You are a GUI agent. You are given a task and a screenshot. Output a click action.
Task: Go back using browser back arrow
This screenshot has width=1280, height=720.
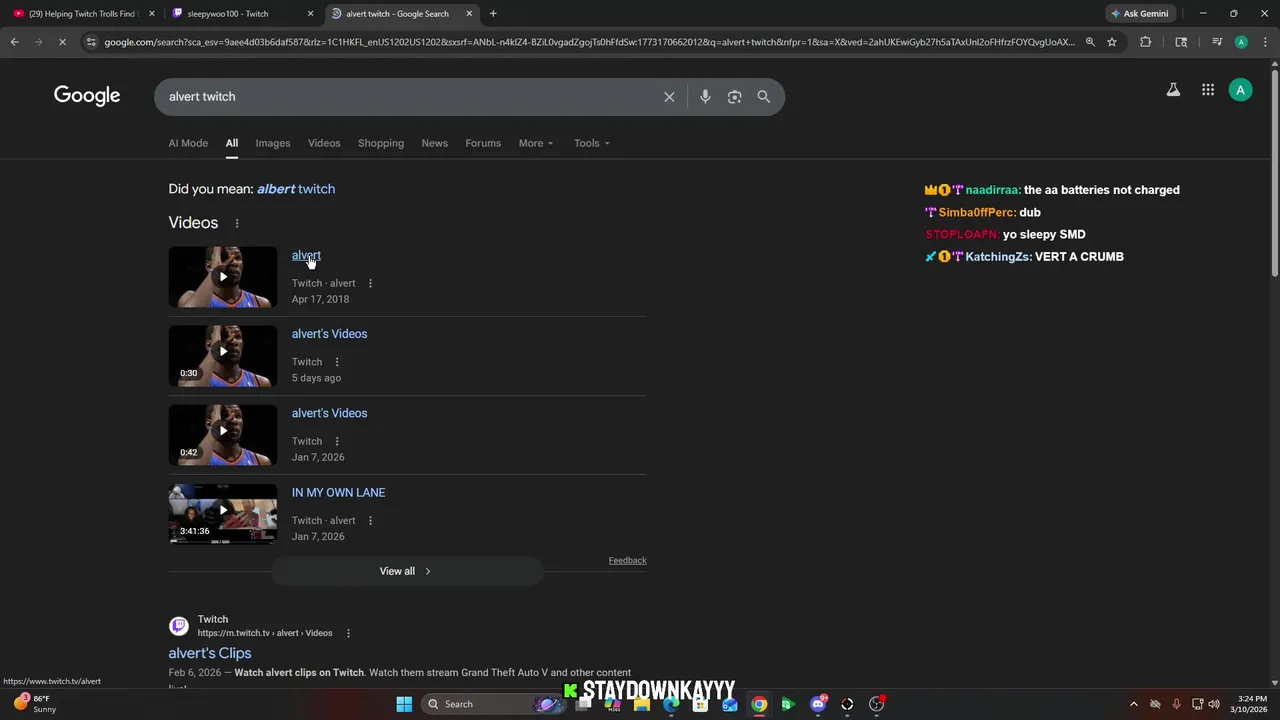pyautogui.click(x=14, y=42)
